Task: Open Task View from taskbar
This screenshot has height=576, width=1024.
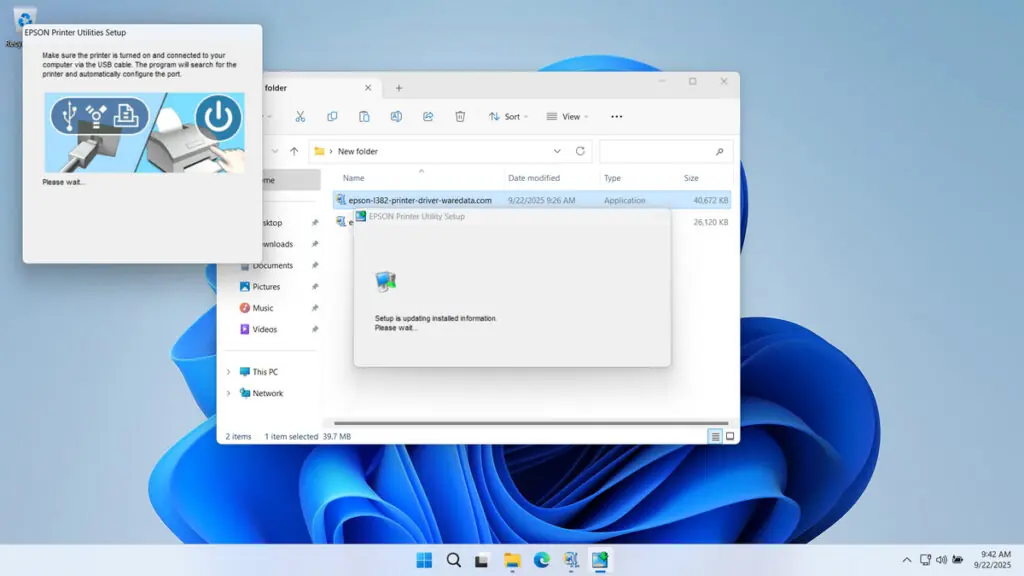Action: (482, 560)
